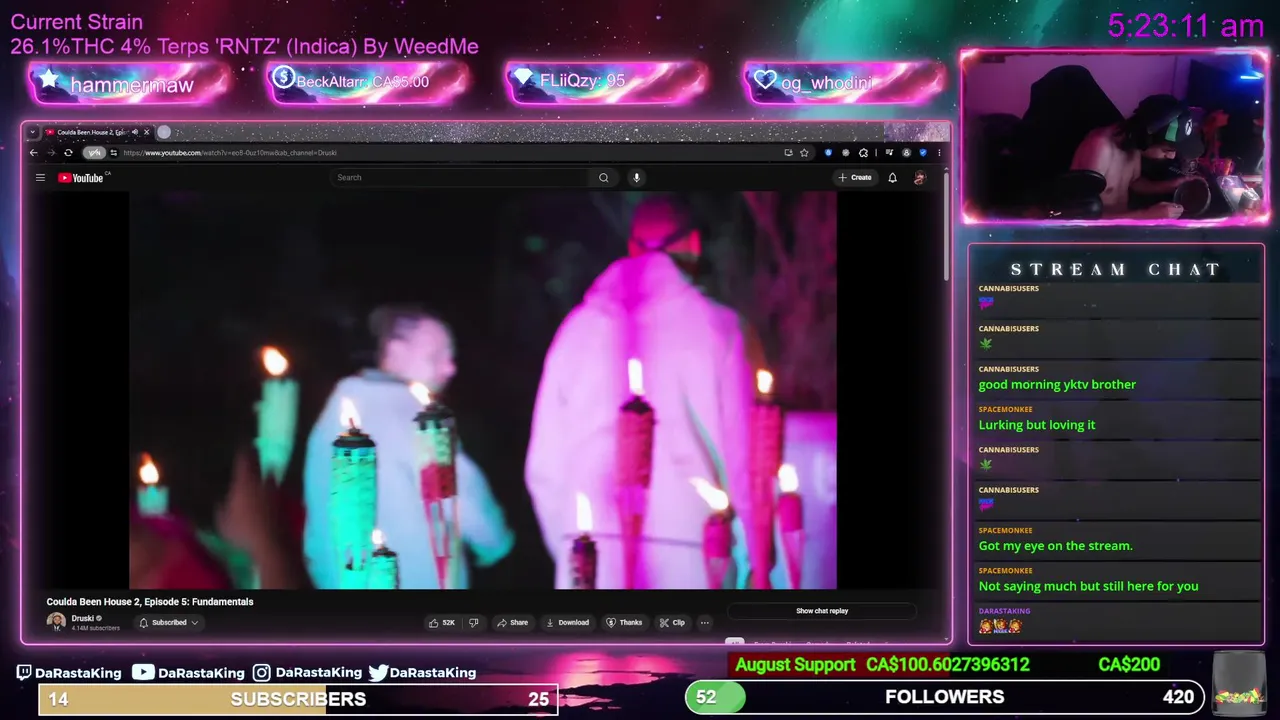Open the Druski channel name link
This screenshot has height=720, width=1280.
pos(83,618)
